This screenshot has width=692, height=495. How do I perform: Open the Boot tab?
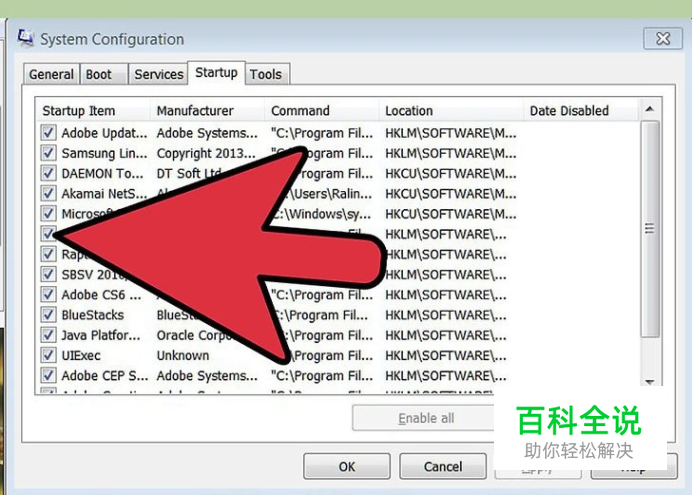click(x=104, y=74)
